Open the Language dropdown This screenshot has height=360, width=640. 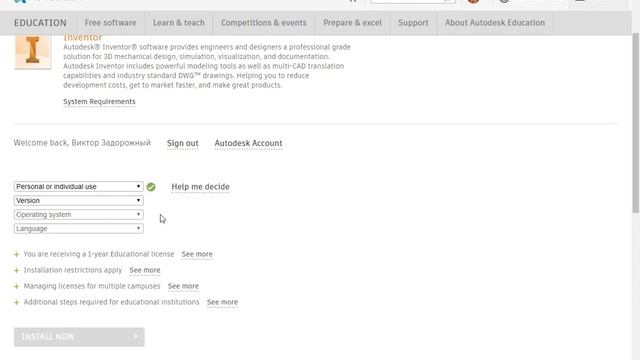(x=78, y=229)
